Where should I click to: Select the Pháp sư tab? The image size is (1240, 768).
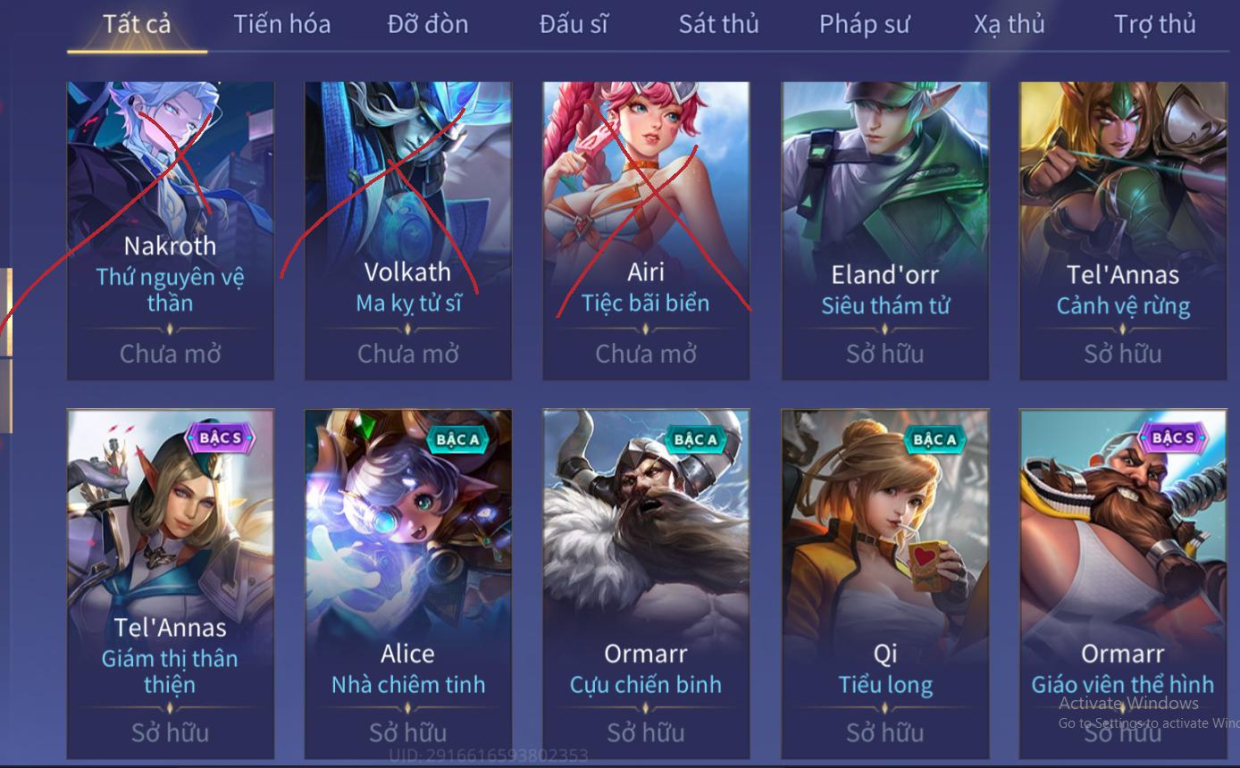click(864, 24)
